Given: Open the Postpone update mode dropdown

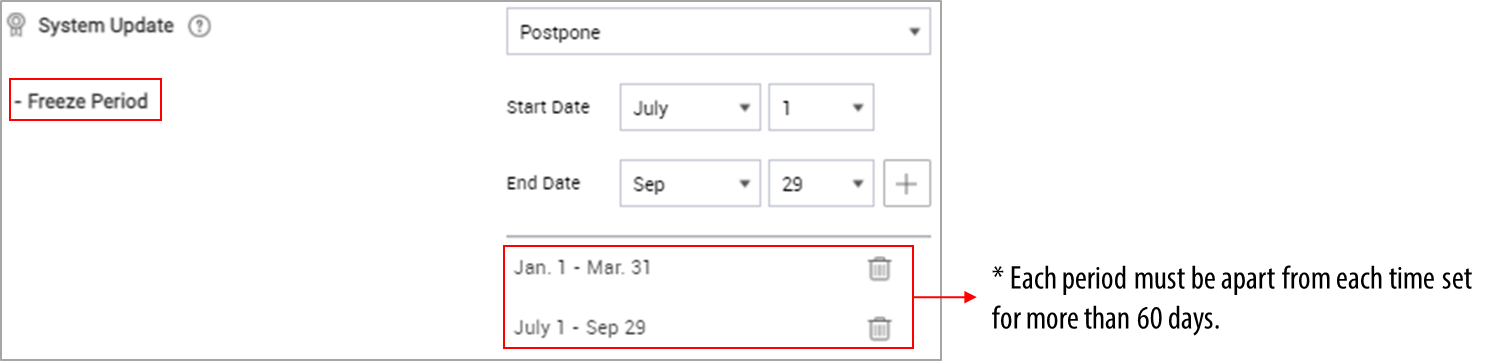Looking at the screenshot, I should coord(718,32).
